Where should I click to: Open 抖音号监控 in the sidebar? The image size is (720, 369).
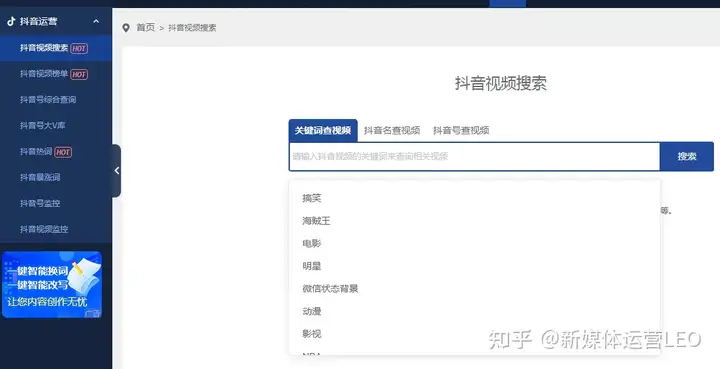click(x=40, y=203)
